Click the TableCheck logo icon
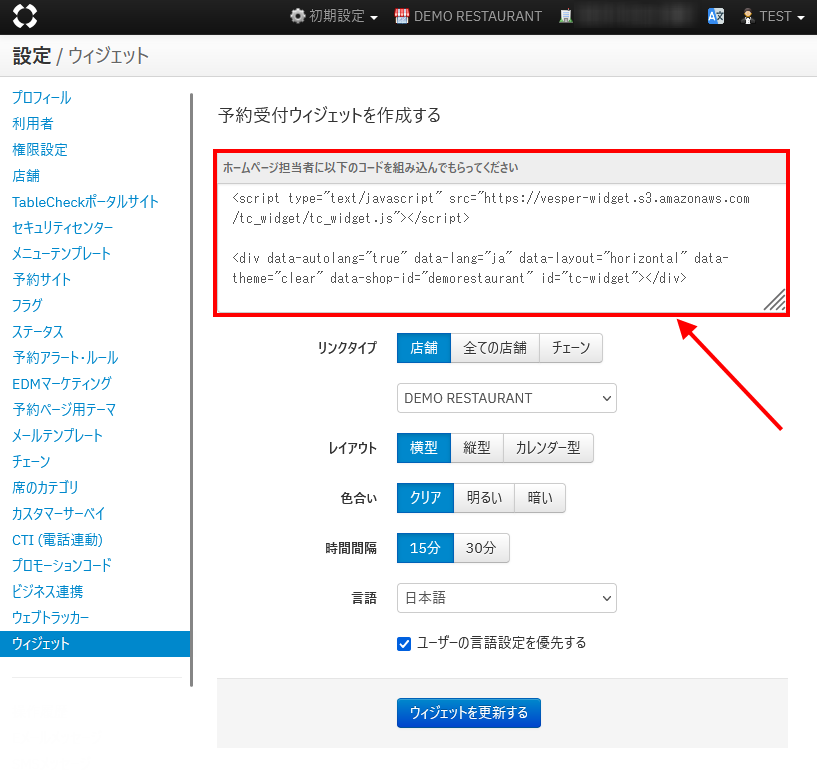 pos(26,16)
